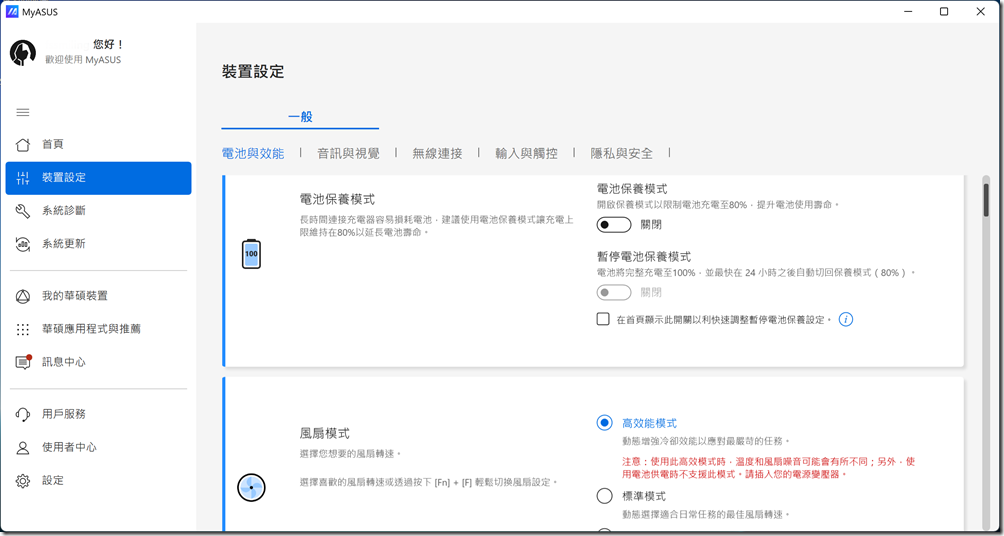Open 系統更新 update icon

click(23, 244)
